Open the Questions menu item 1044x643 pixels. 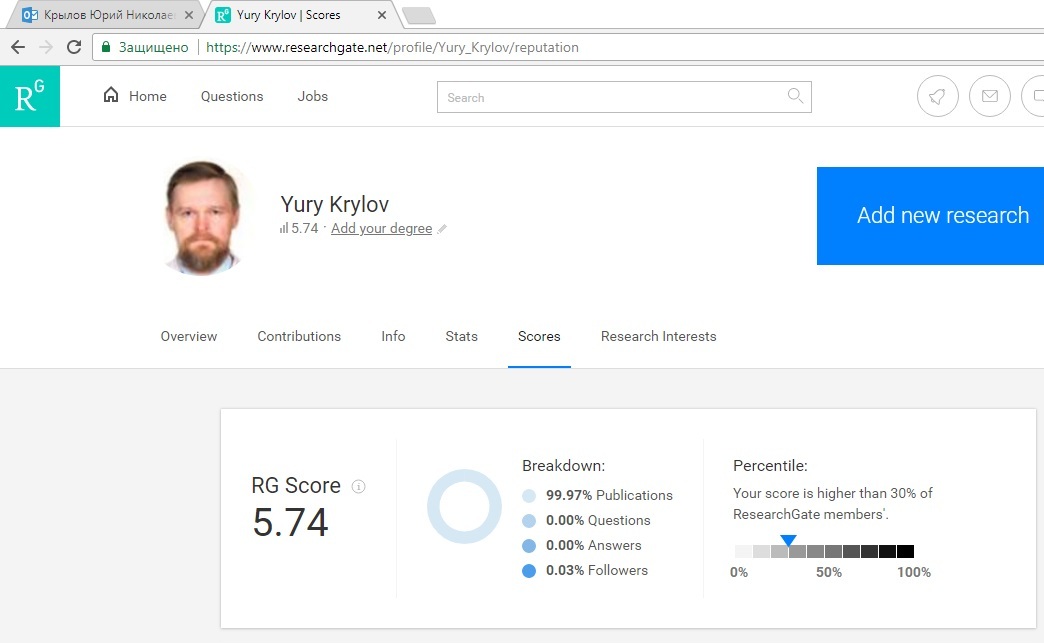[232, 96]
